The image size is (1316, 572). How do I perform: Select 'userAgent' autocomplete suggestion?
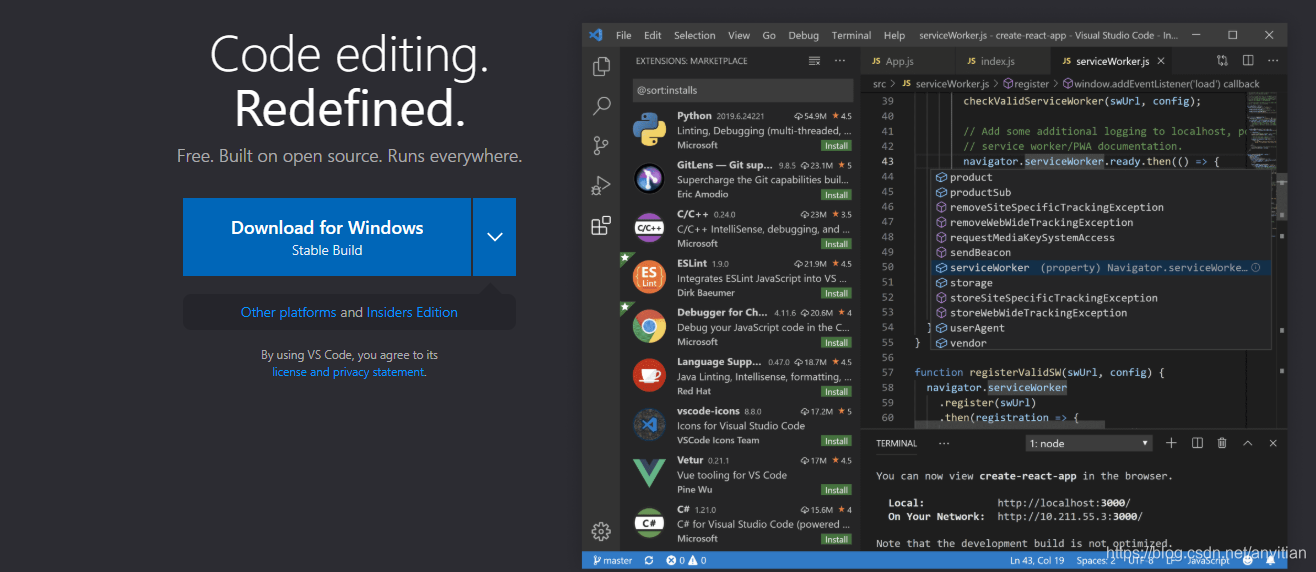pyautogui.click(x=1101, y=328)
